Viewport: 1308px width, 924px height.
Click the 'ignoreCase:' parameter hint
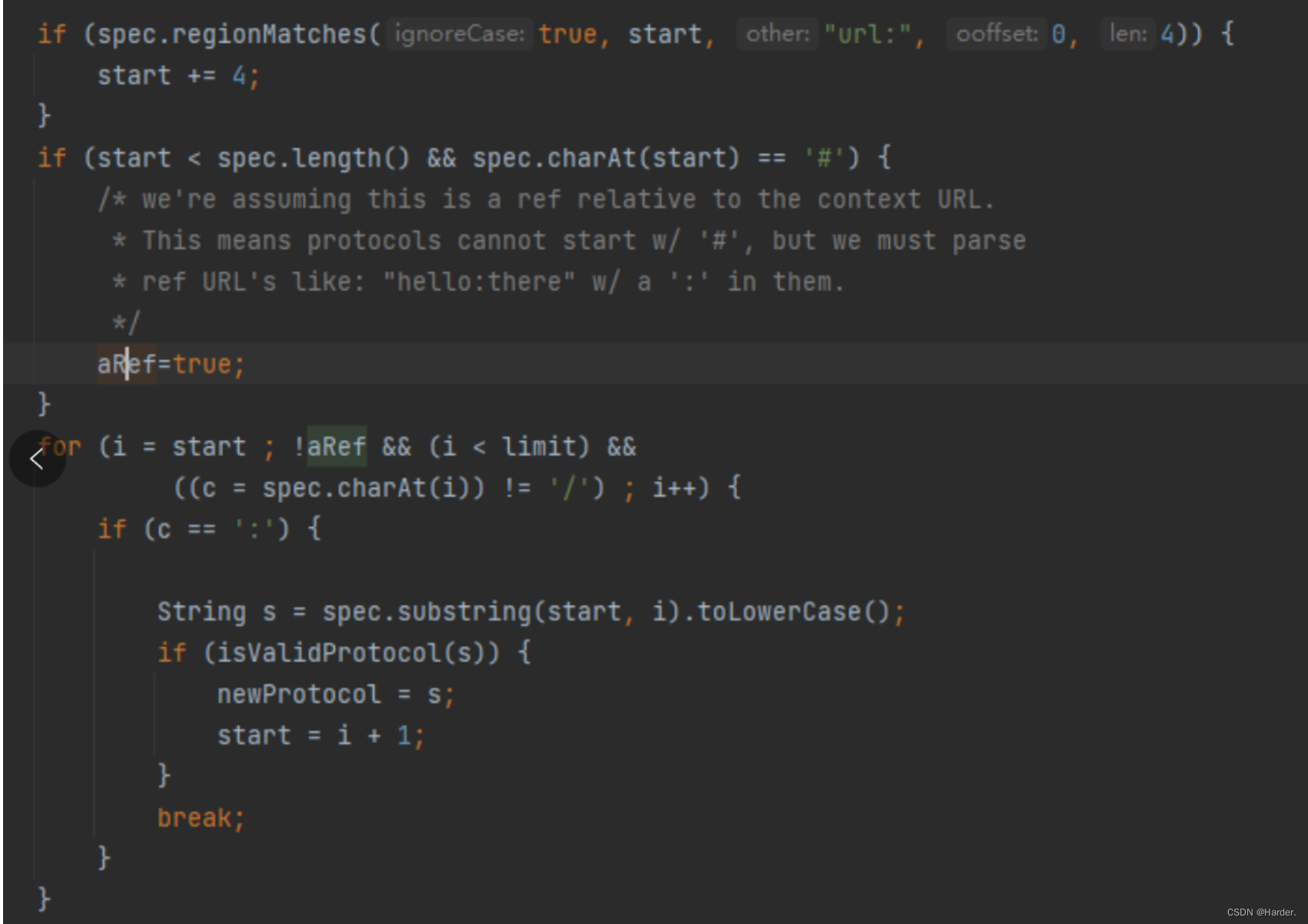[459, 34]
